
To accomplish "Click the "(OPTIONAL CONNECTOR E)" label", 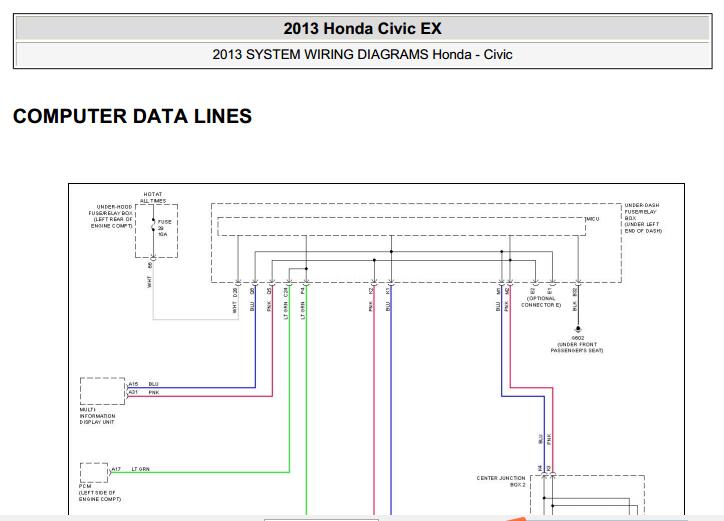I will pyautogui.click(x=541, y=302).
